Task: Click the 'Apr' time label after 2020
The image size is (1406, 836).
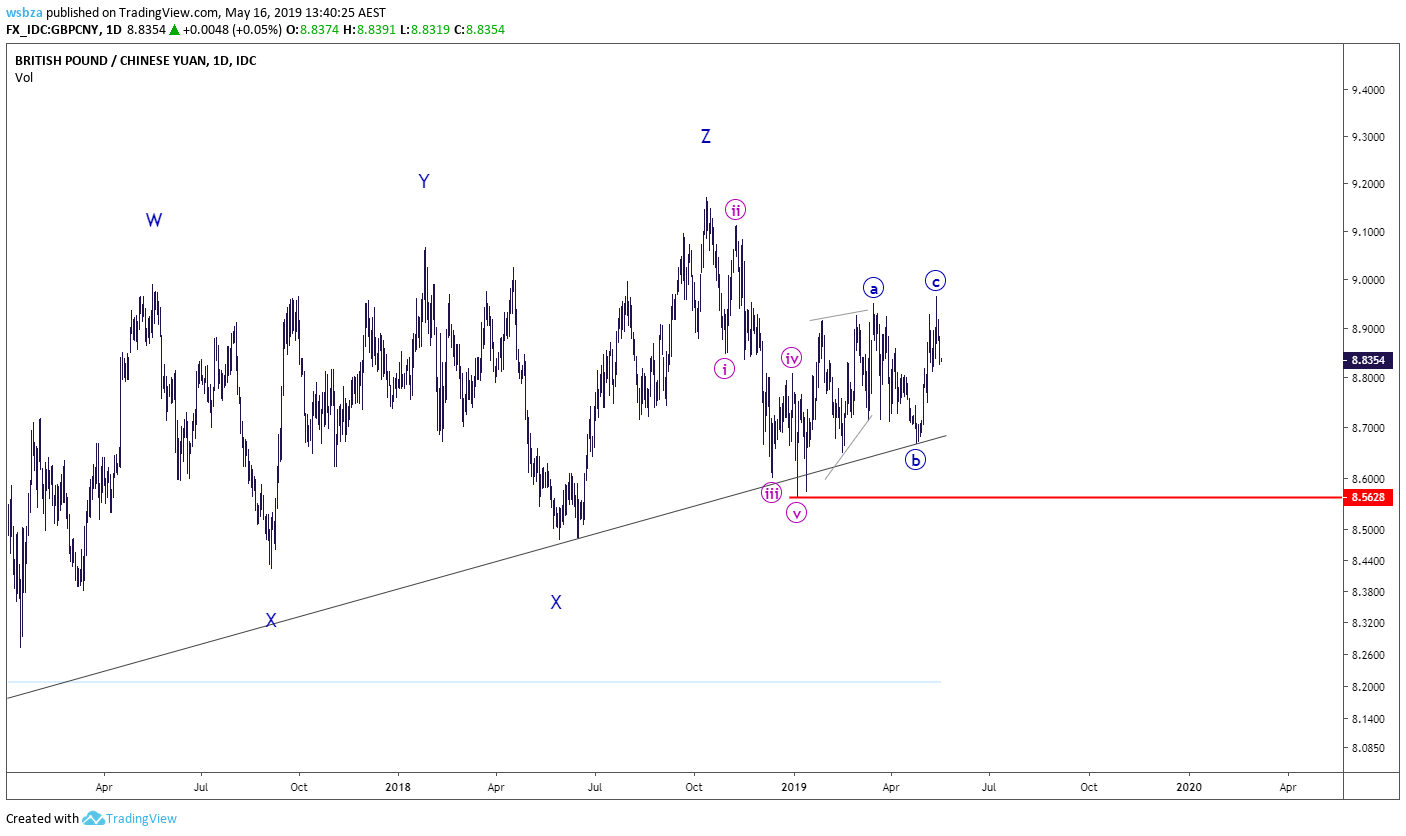Action: pyautogui.click(x=1288, y=787)
